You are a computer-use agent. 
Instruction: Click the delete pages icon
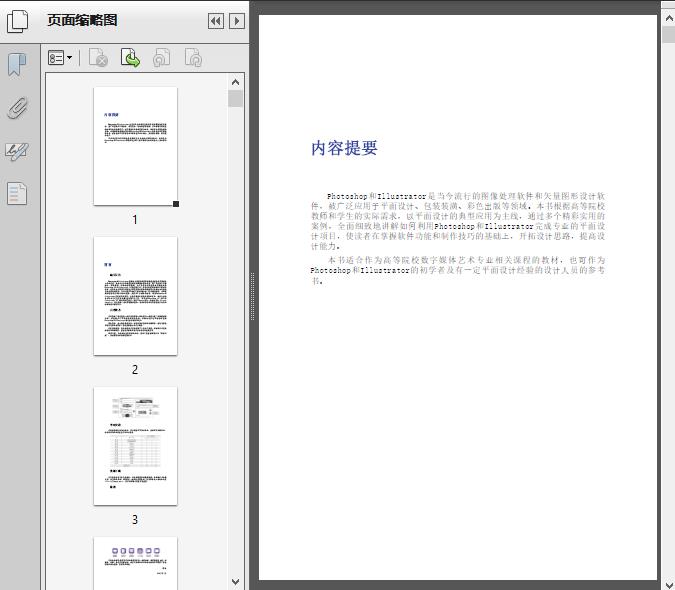(x=98, y=58)
